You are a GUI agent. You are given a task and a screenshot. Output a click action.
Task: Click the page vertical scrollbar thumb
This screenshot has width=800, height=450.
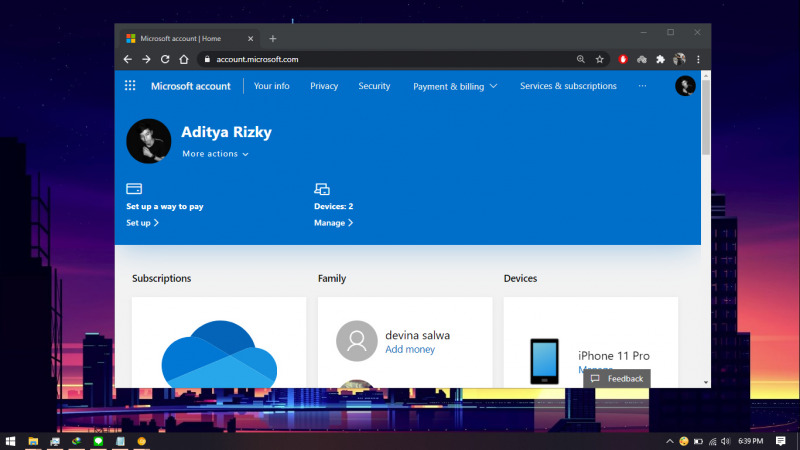(x=706, y=117)
